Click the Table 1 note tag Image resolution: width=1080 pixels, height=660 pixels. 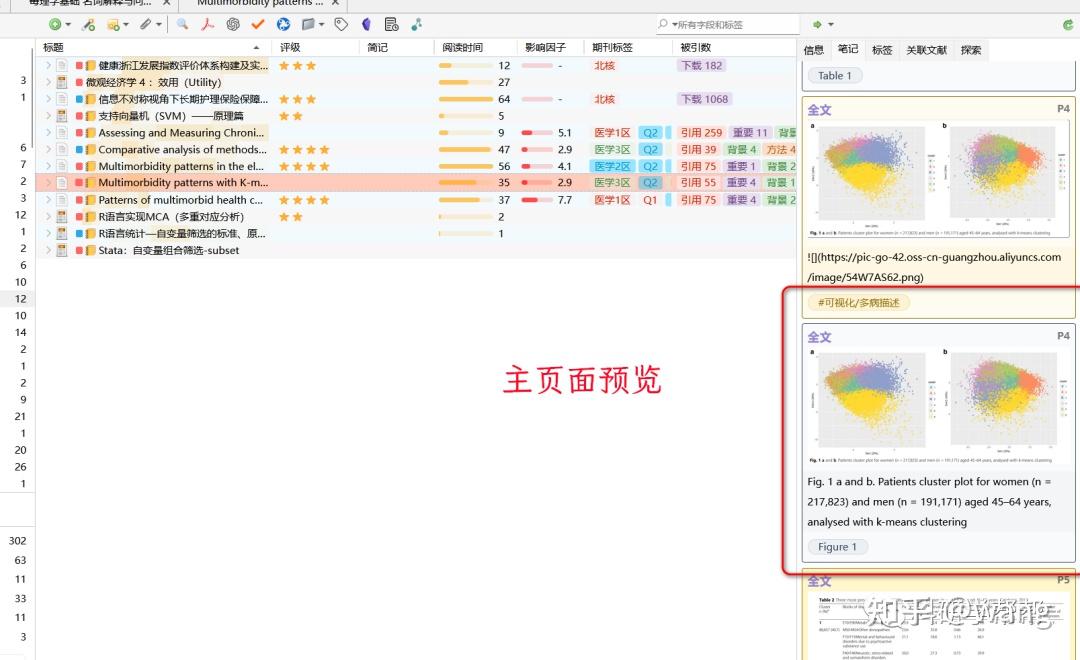(x=834, y=76)
